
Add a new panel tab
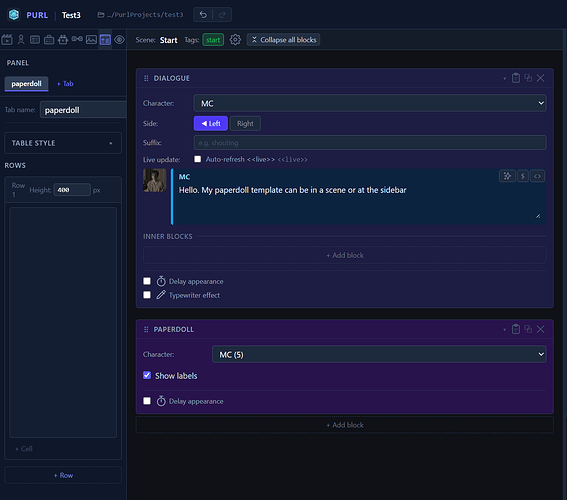tap(65, 84)
